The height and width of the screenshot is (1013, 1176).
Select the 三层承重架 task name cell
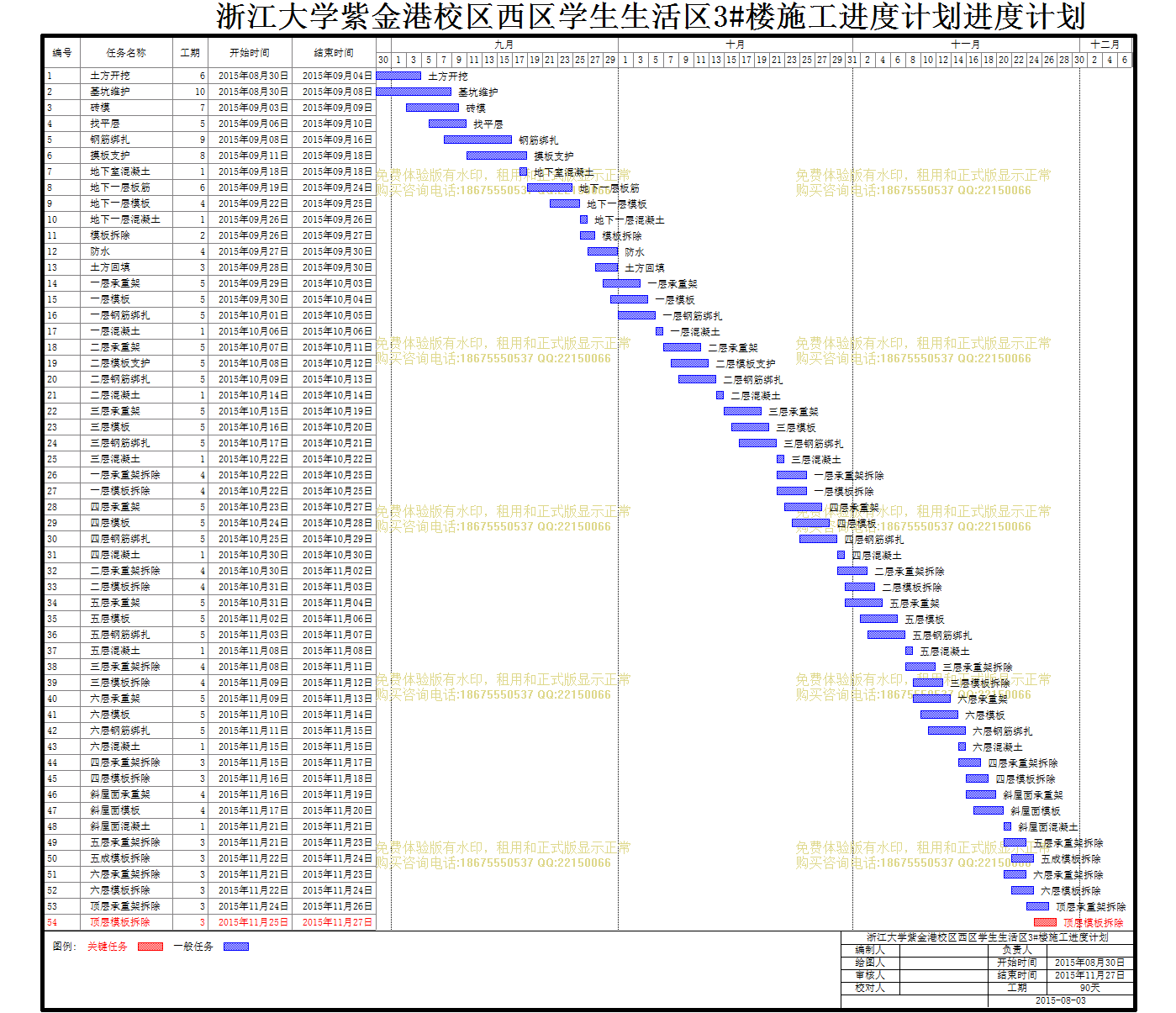pyautogui.click(x=126, y=411)
